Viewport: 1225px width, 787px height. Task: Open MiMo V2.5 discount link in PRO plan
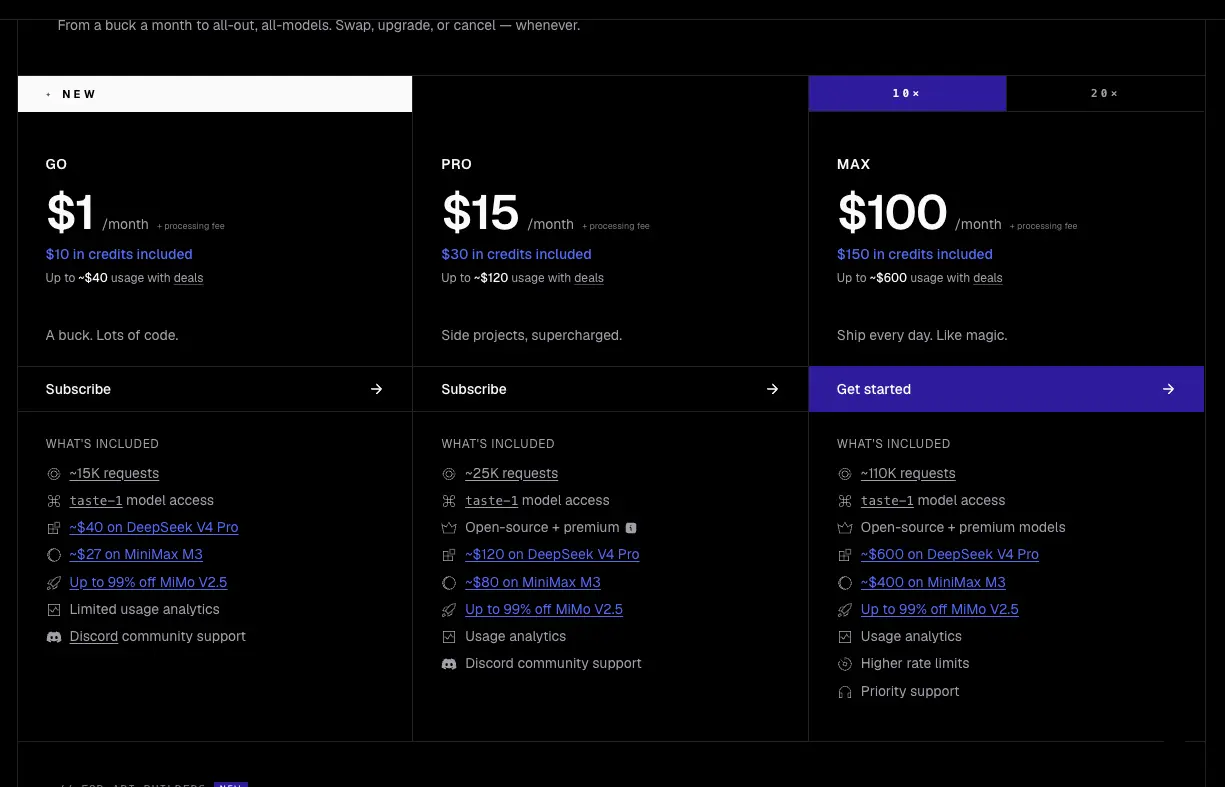(x=544, y=609)
